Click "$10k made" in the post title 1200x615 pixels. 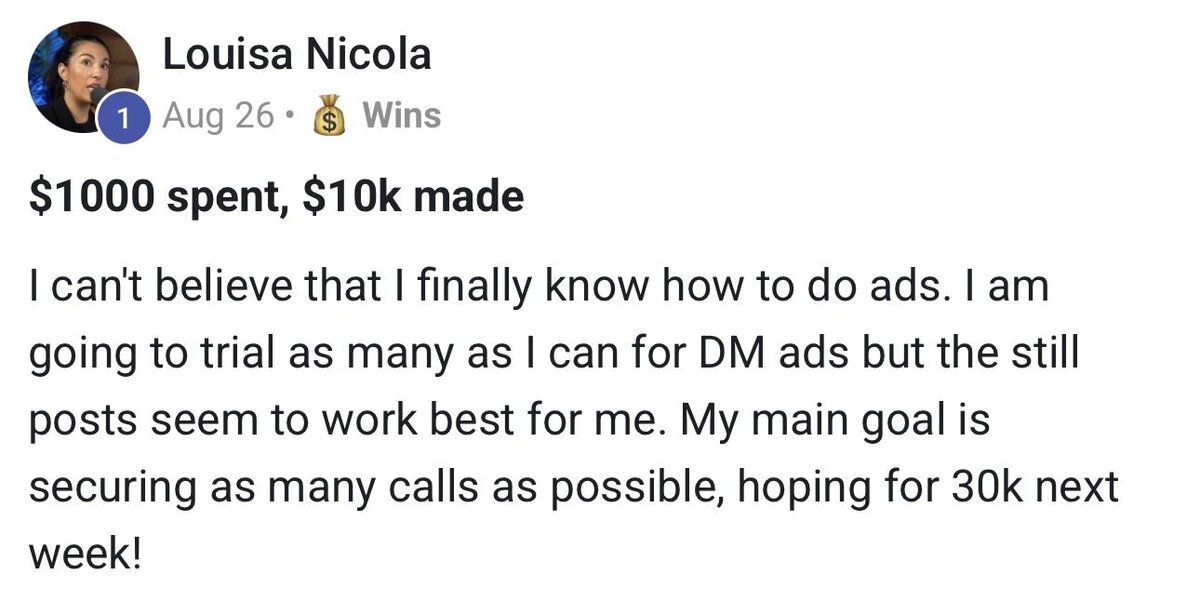[410, 197]
